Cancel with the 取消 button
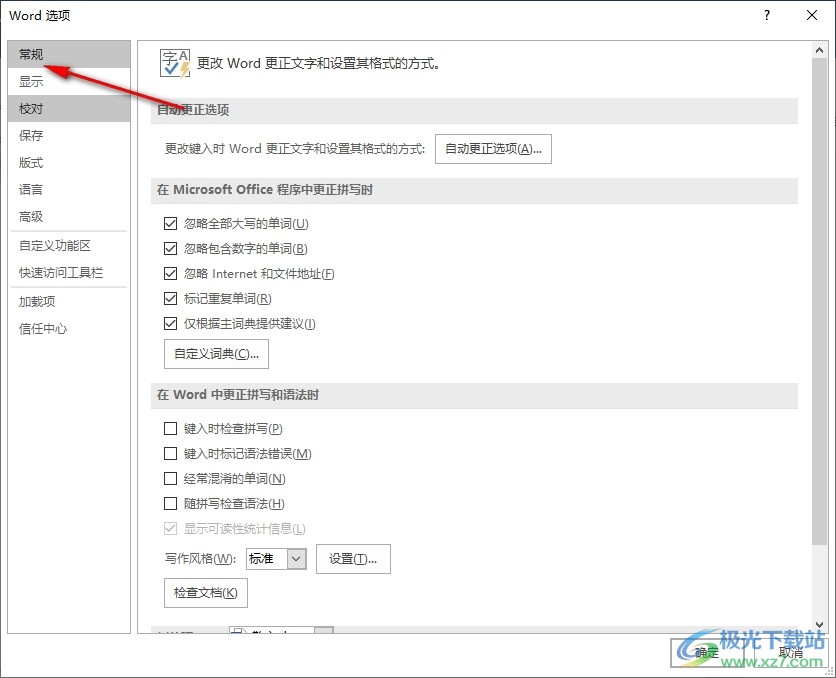 (x=791, y=652)
